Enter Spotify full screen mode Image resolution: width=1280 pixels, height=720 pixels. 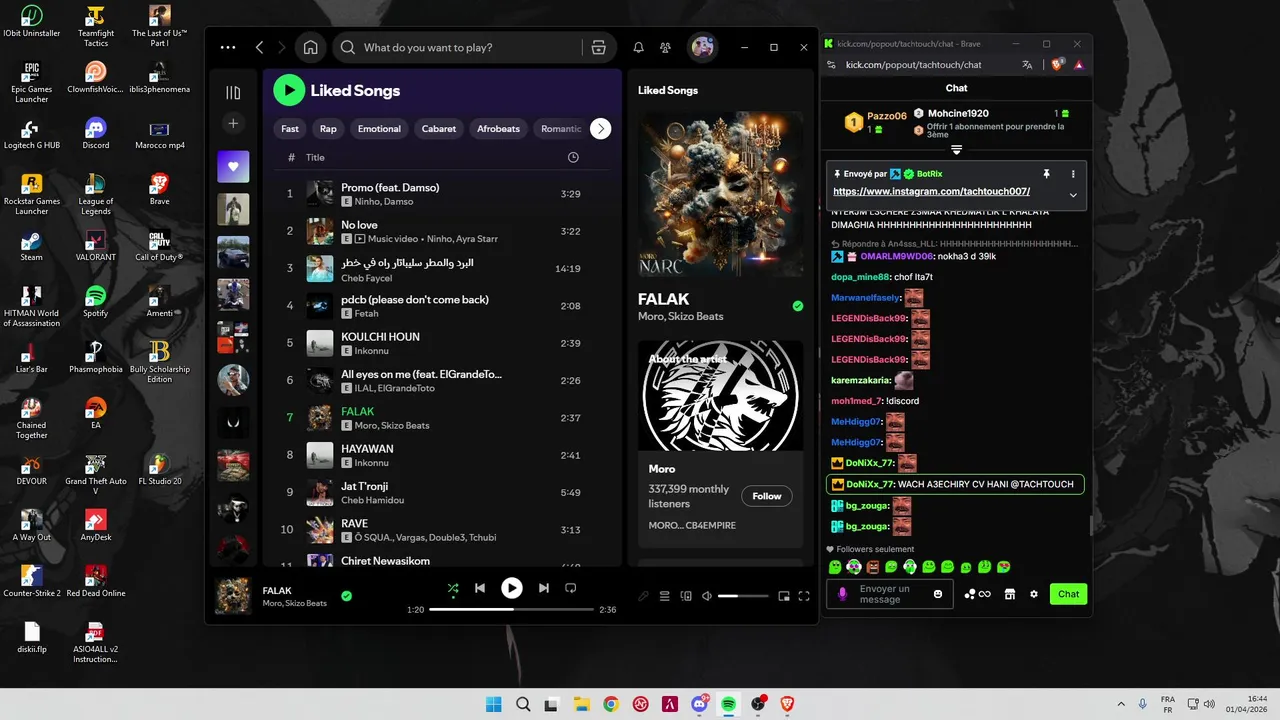(x=804, y=596)
